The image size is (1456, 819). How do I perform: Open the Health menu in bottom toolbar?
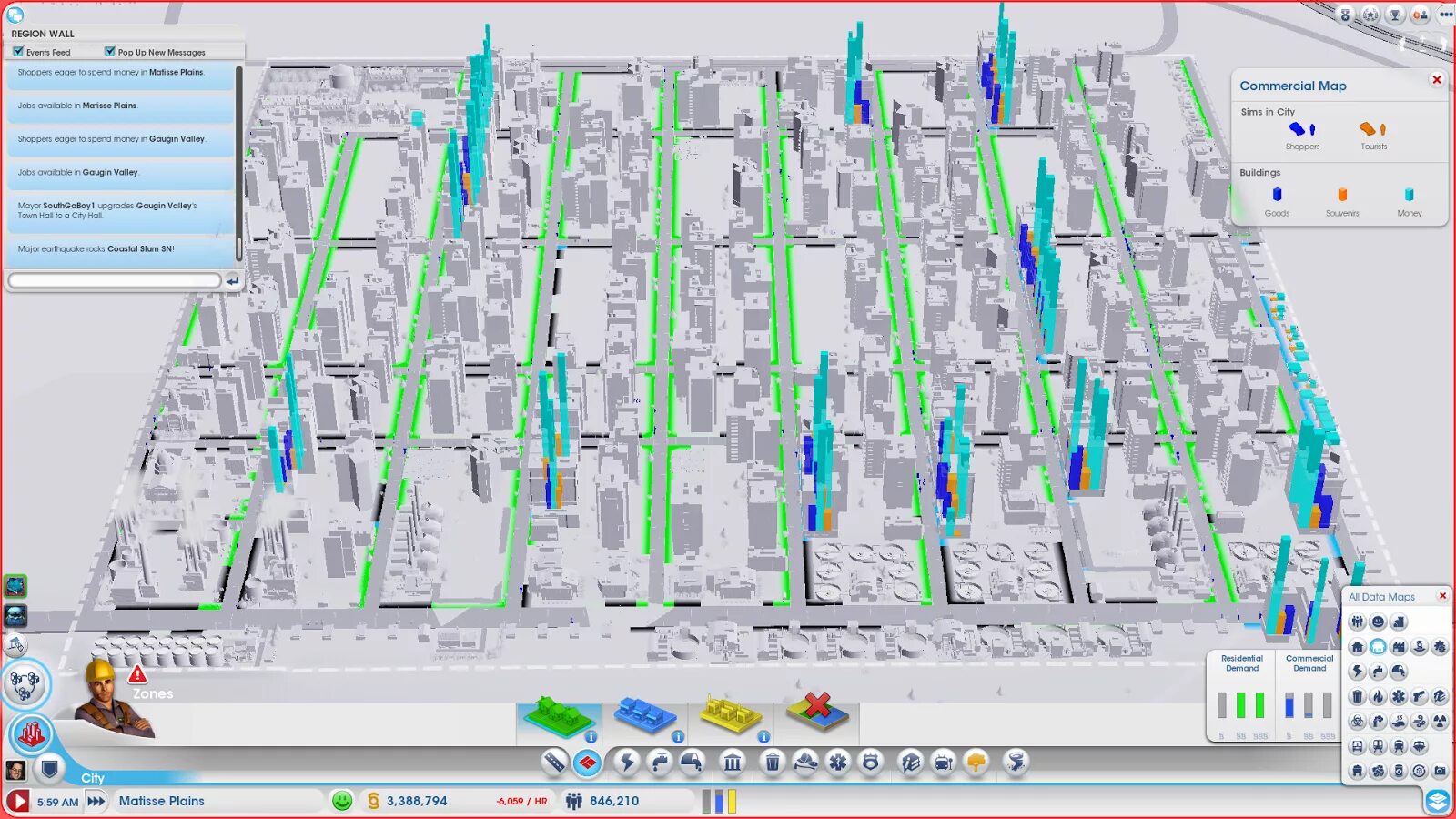(838, 762)
